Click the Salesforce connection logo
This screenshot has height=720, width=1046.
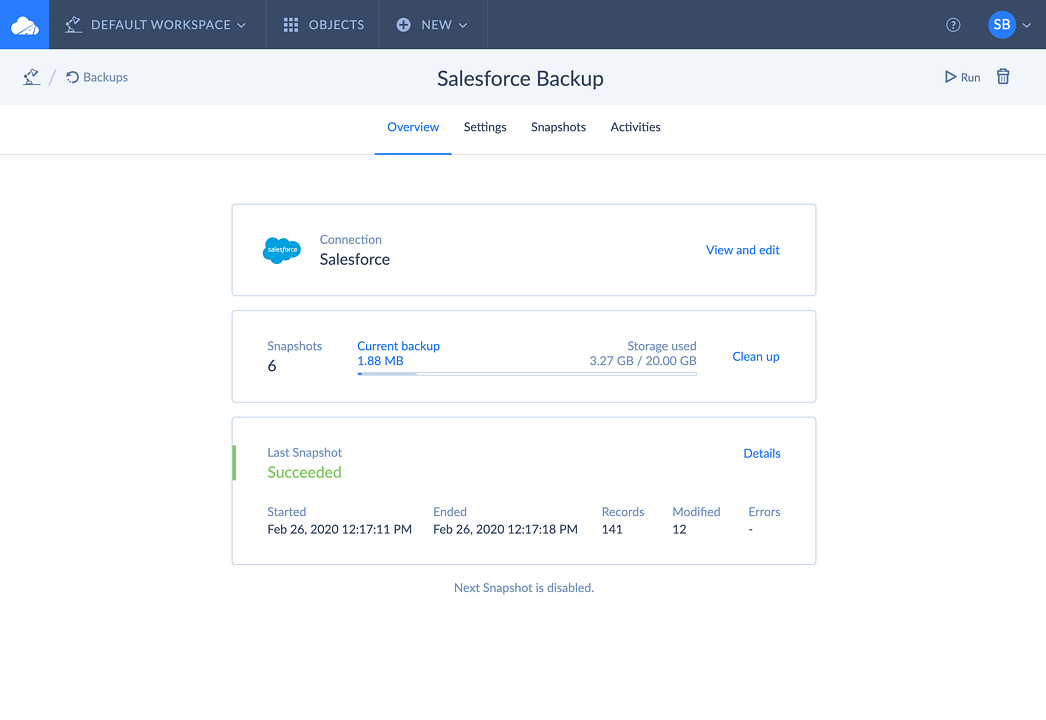point(282,250)
